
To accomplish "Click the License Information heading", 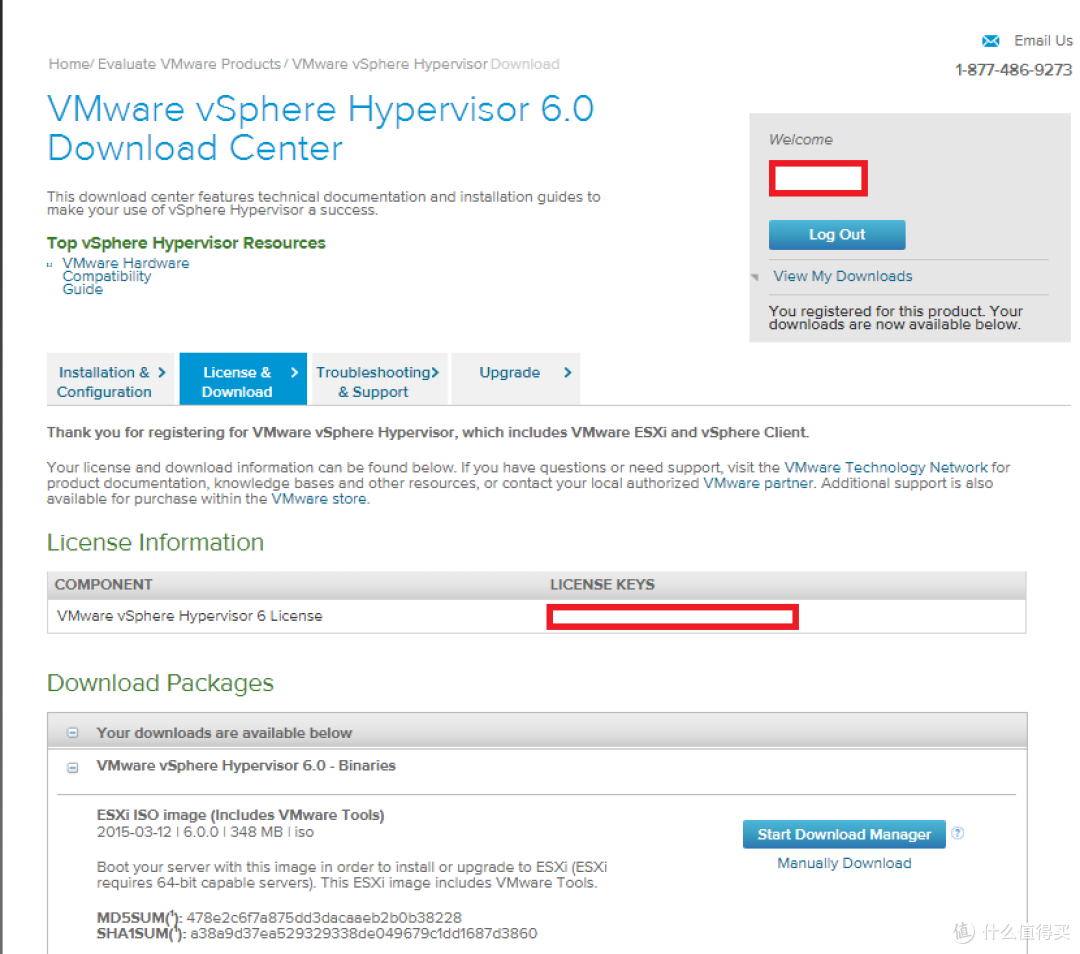I will tap(155, 543).
